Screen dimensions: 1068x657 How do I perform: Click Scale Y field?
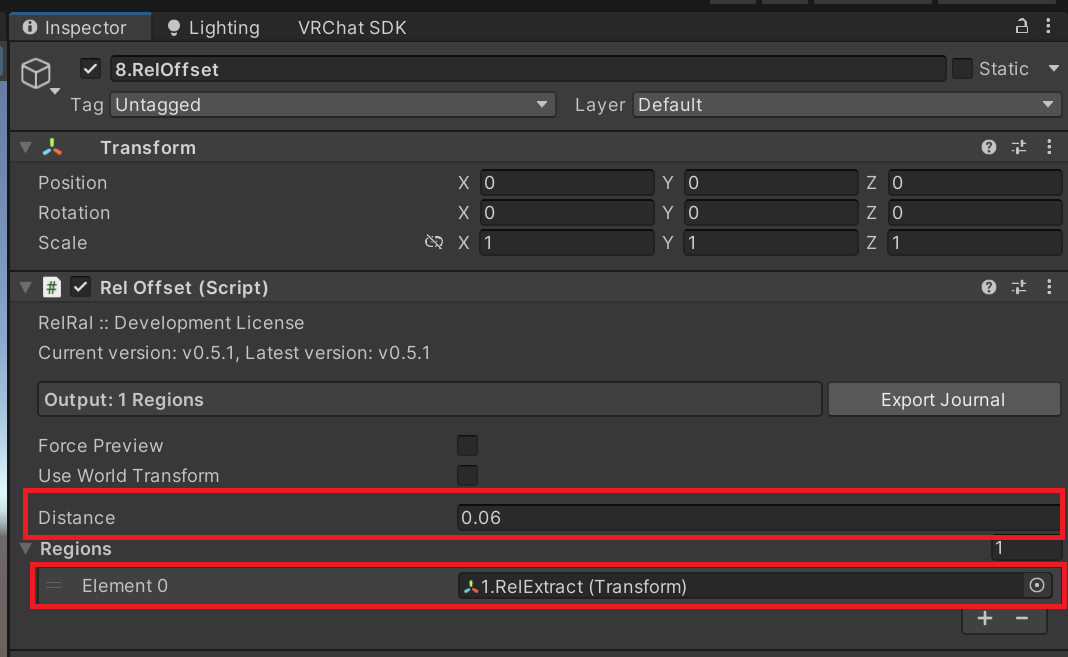click(770, 242)
